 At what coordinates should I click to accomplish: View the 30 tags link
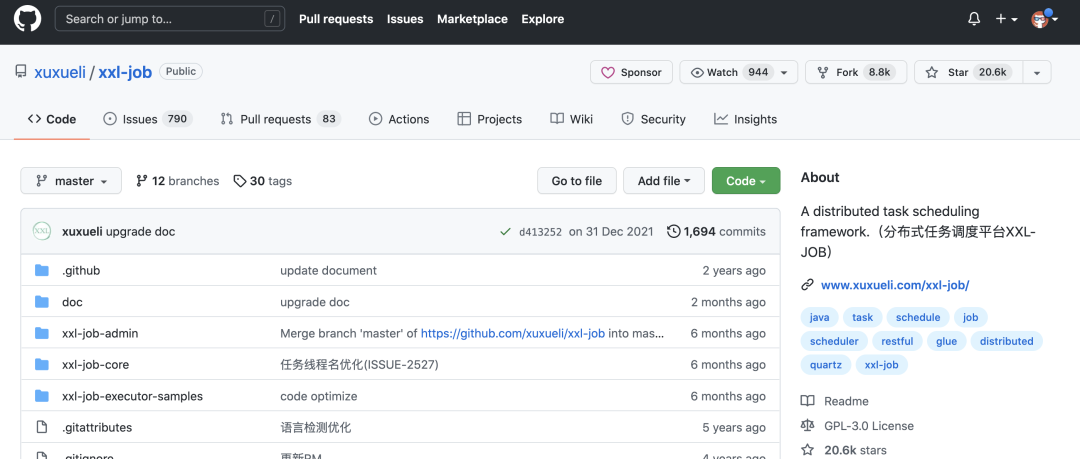click(x=262, y=181)
